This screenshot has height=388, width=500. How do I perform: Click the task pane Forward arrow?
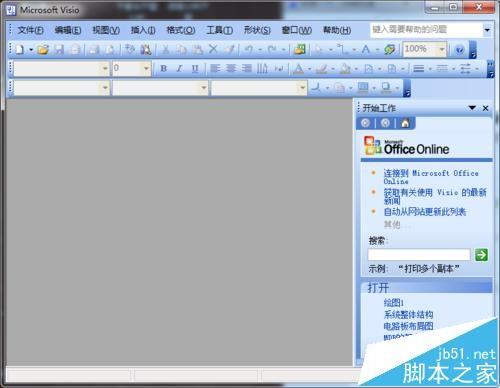click(x=385, y=123)
